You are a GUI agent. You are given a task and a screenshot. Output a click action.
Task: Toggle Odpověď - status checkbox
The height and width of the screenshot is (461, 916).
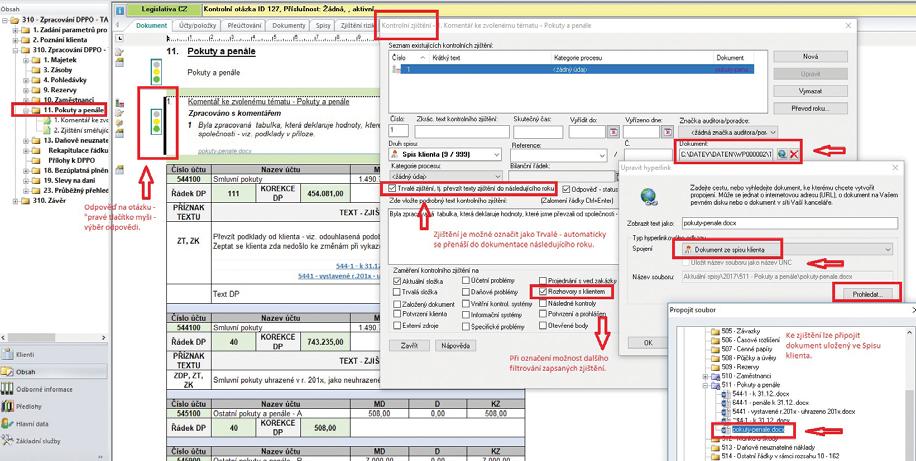point(567,189)
